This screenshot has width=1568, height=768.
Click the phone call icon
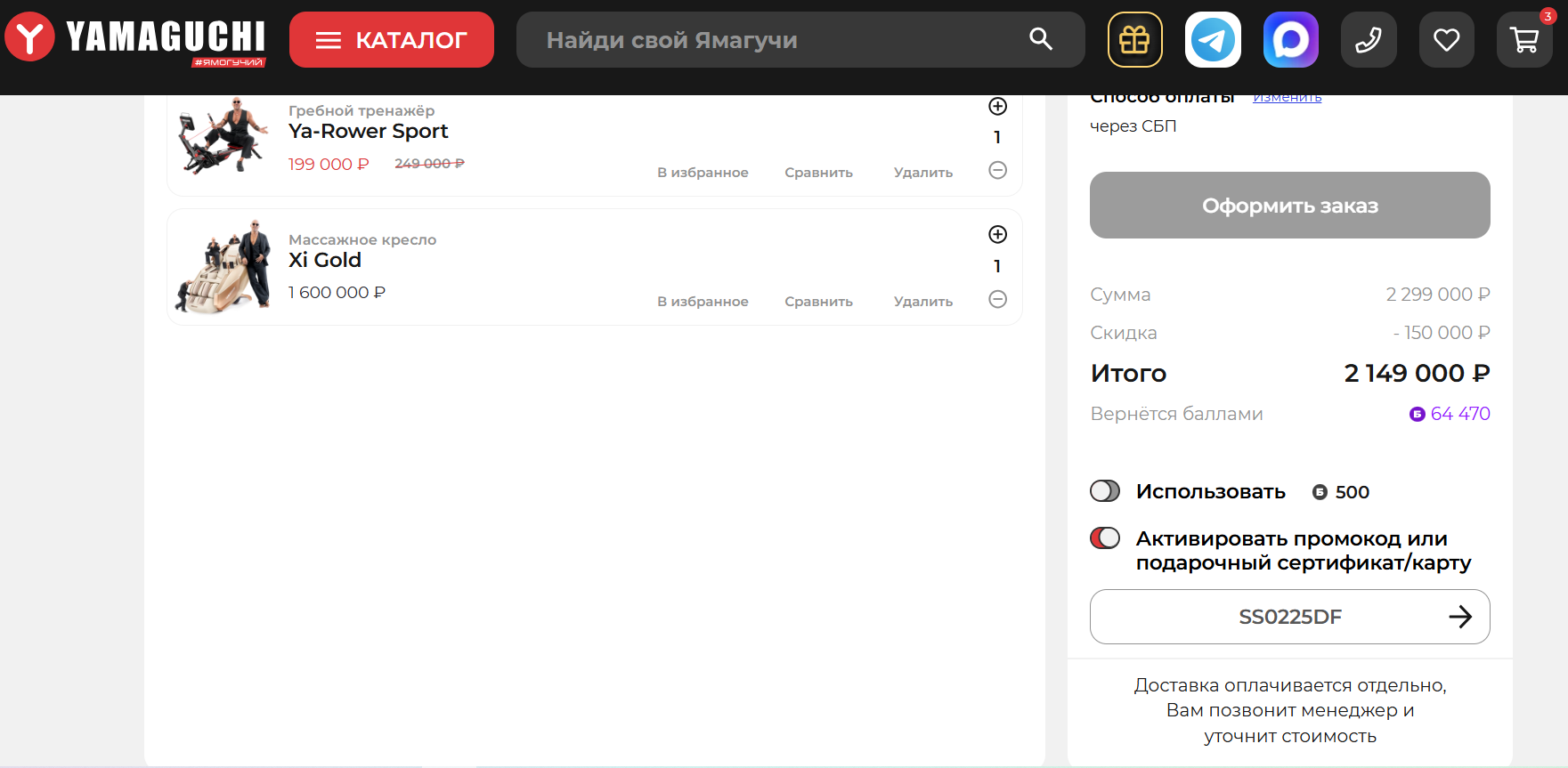point(1369,39)
